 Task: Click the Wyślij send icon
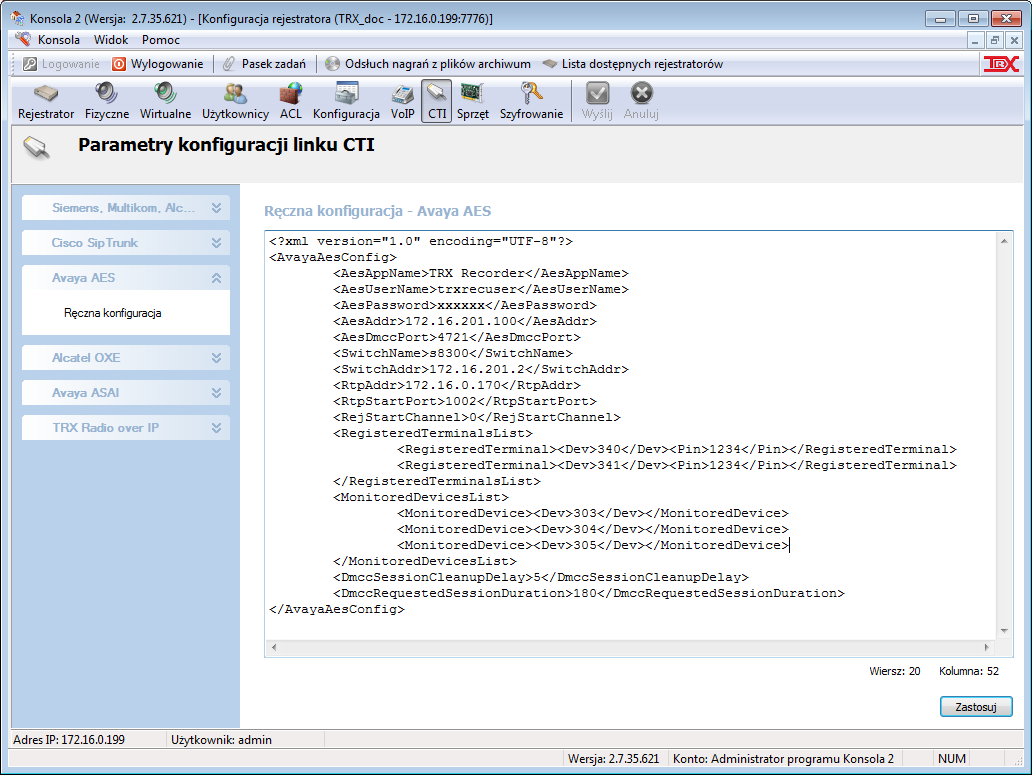[597, 101]
